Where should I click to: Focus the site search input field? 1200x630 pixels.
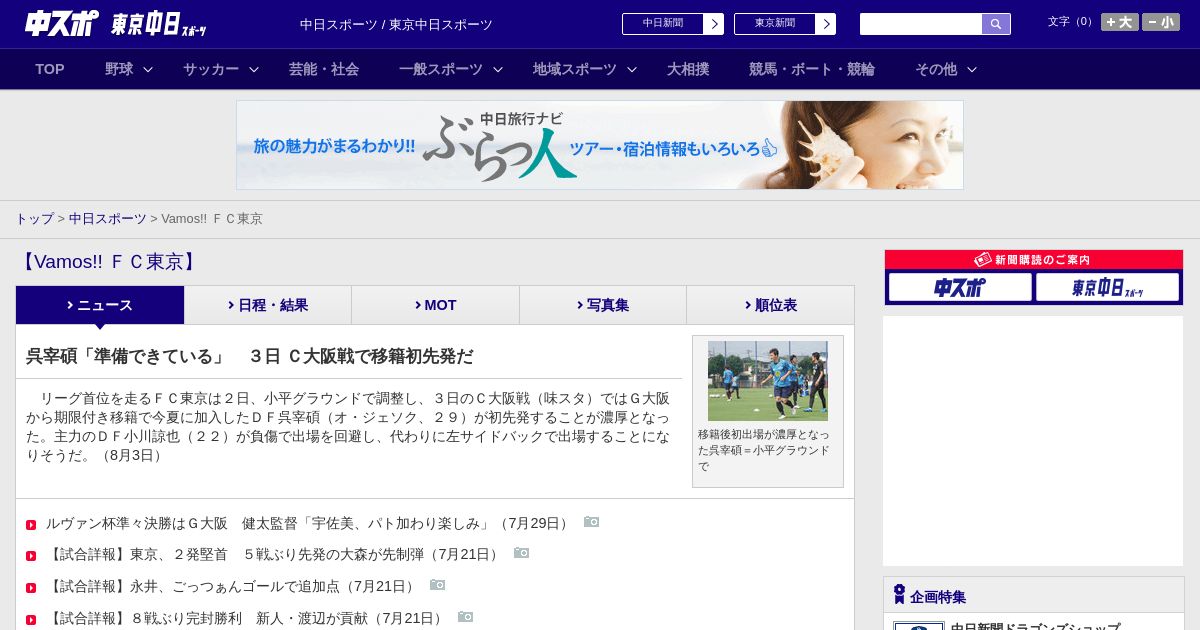[x=921, y=24]
